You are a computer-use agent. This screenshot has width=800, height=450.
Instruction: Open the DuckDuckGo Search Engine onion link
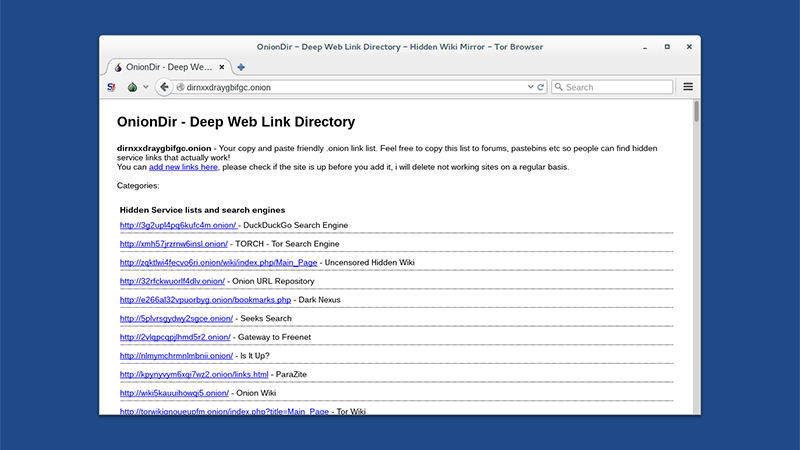178,225
